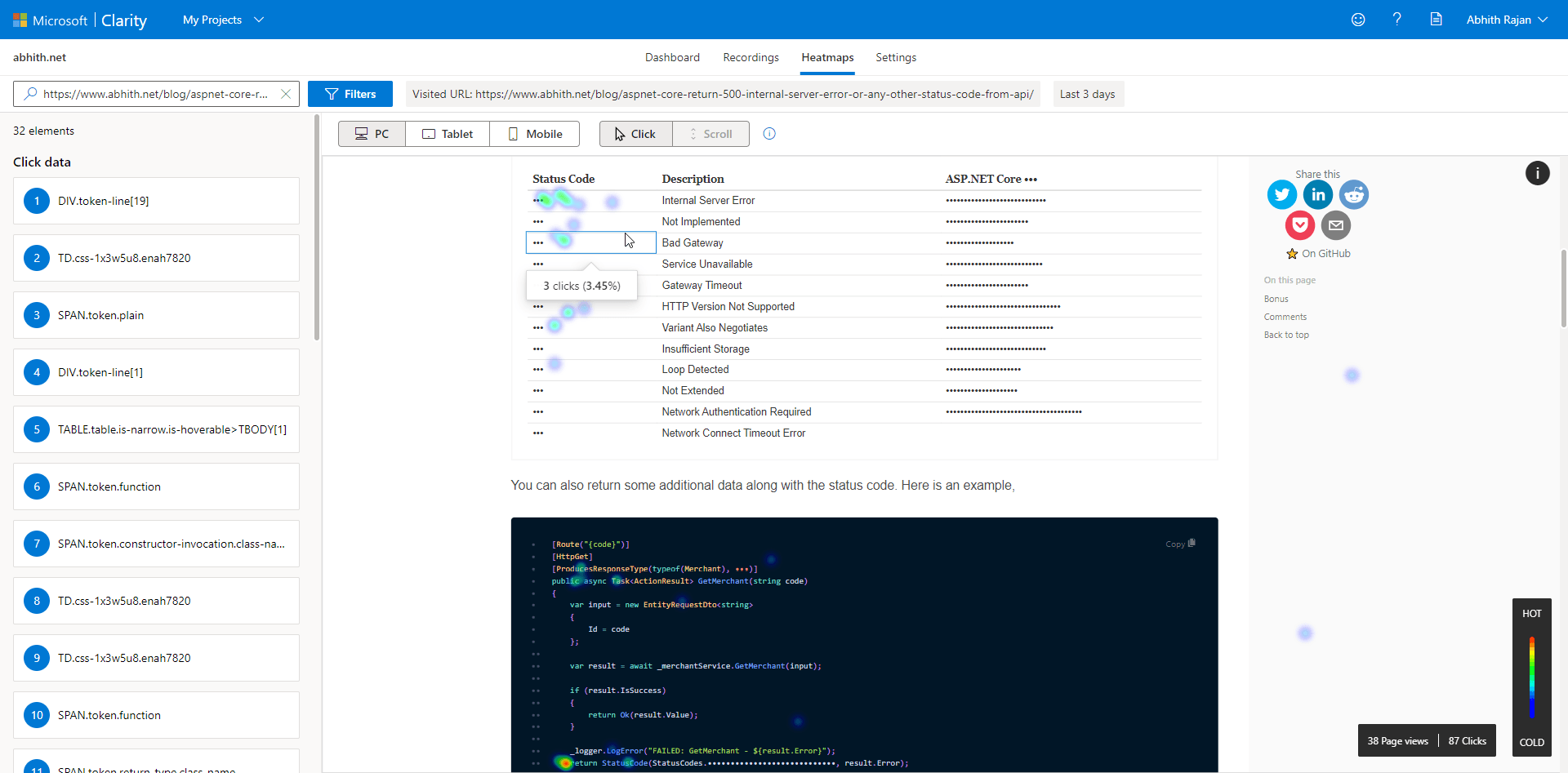Open the Abhith Rajan account menu
The height and width of the screenshot is (773, 1568).
tap(1507, 20)
